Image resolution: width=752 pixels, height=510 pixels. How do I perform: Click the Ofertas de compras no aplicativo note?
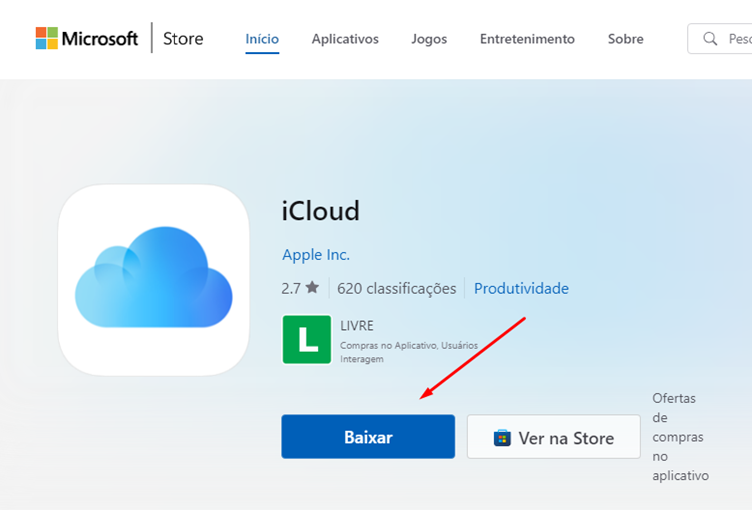[680, 437]
